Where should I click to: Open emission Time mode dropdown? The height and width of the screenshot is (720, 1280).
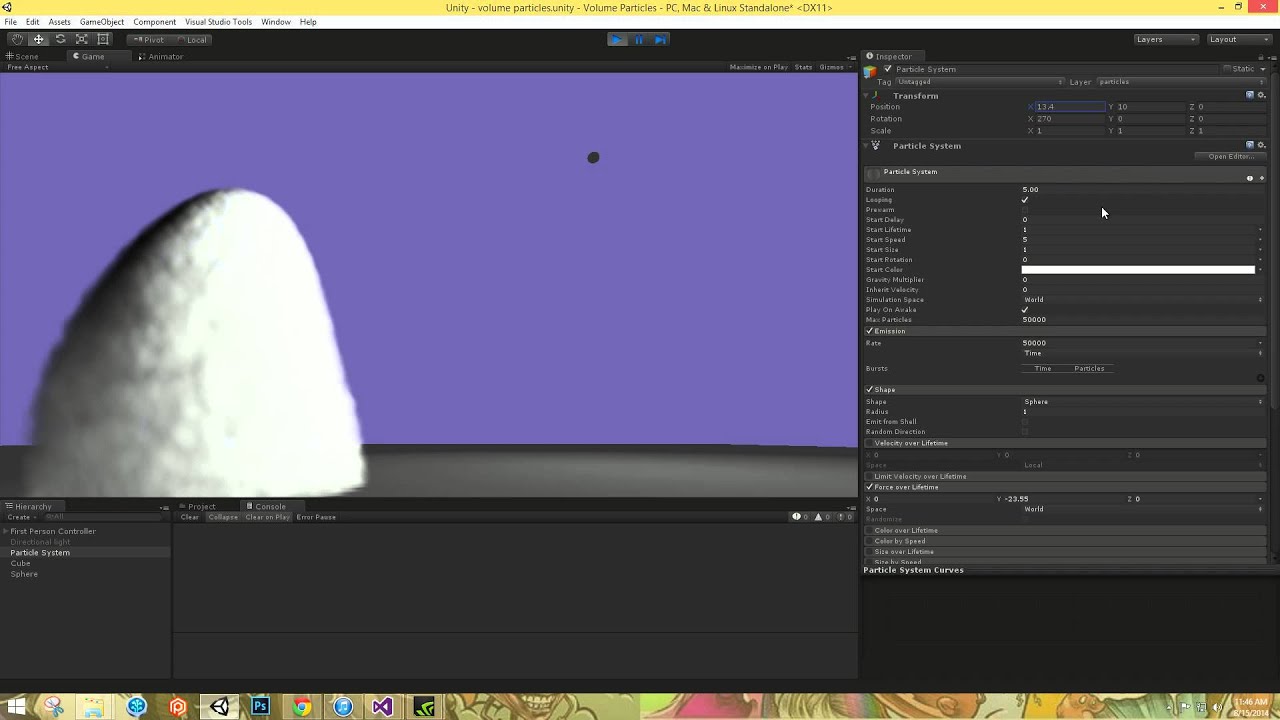click(x=1143, y=353)
